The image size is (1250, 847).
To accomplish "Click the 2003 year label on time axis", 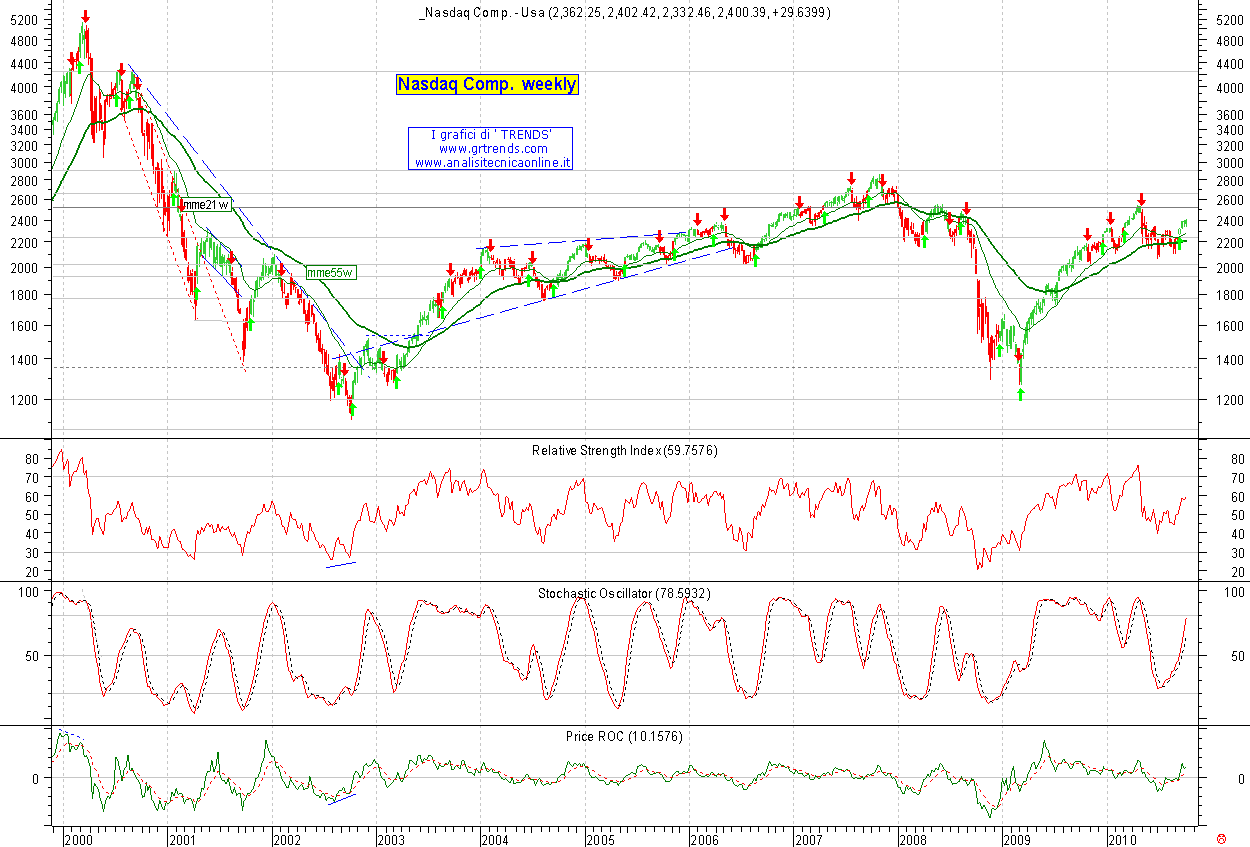I will 390,839.
